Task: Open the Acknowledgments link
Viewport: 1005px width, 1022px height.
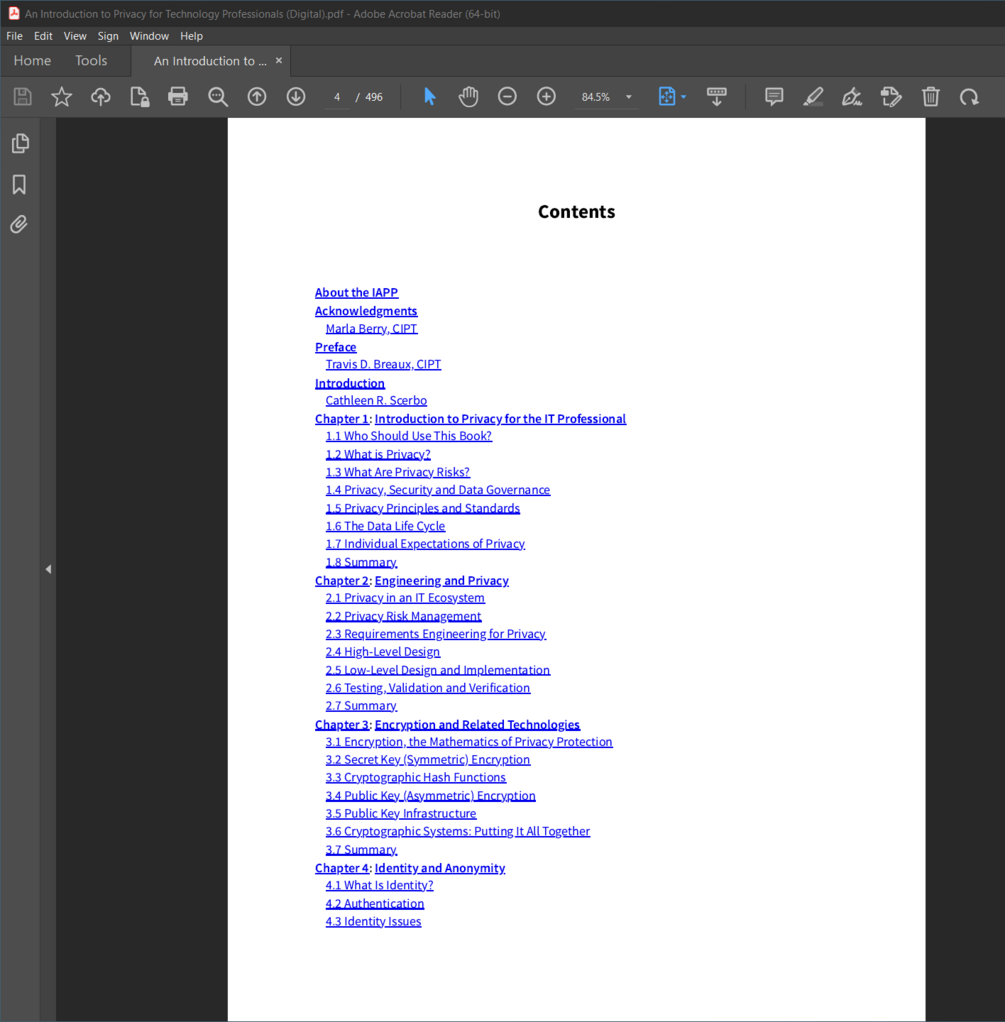Action: [x=366, y=311]
